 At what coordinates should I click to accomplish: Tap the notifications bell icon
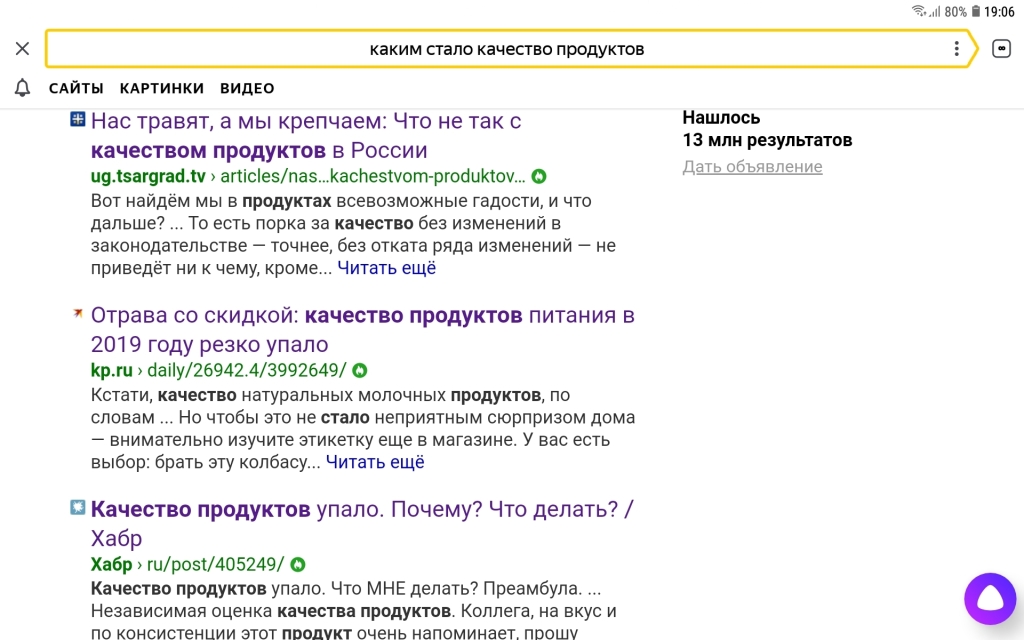point(23,88)
